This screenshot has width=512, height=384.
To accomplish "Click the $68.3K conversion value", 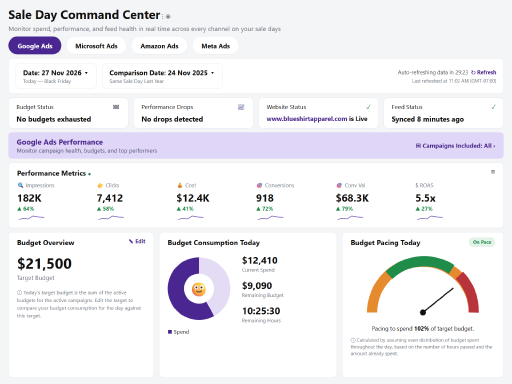I will point(352,198).
